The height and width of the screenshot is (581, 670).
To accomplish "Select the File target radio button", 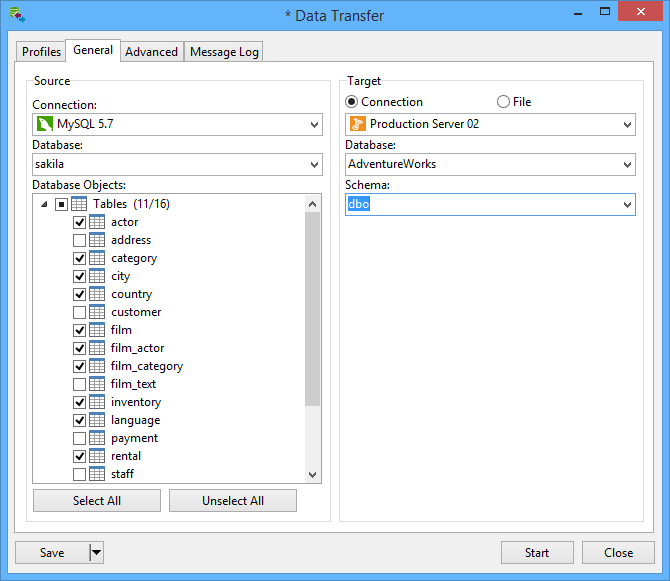I will [x=503, y=102].
